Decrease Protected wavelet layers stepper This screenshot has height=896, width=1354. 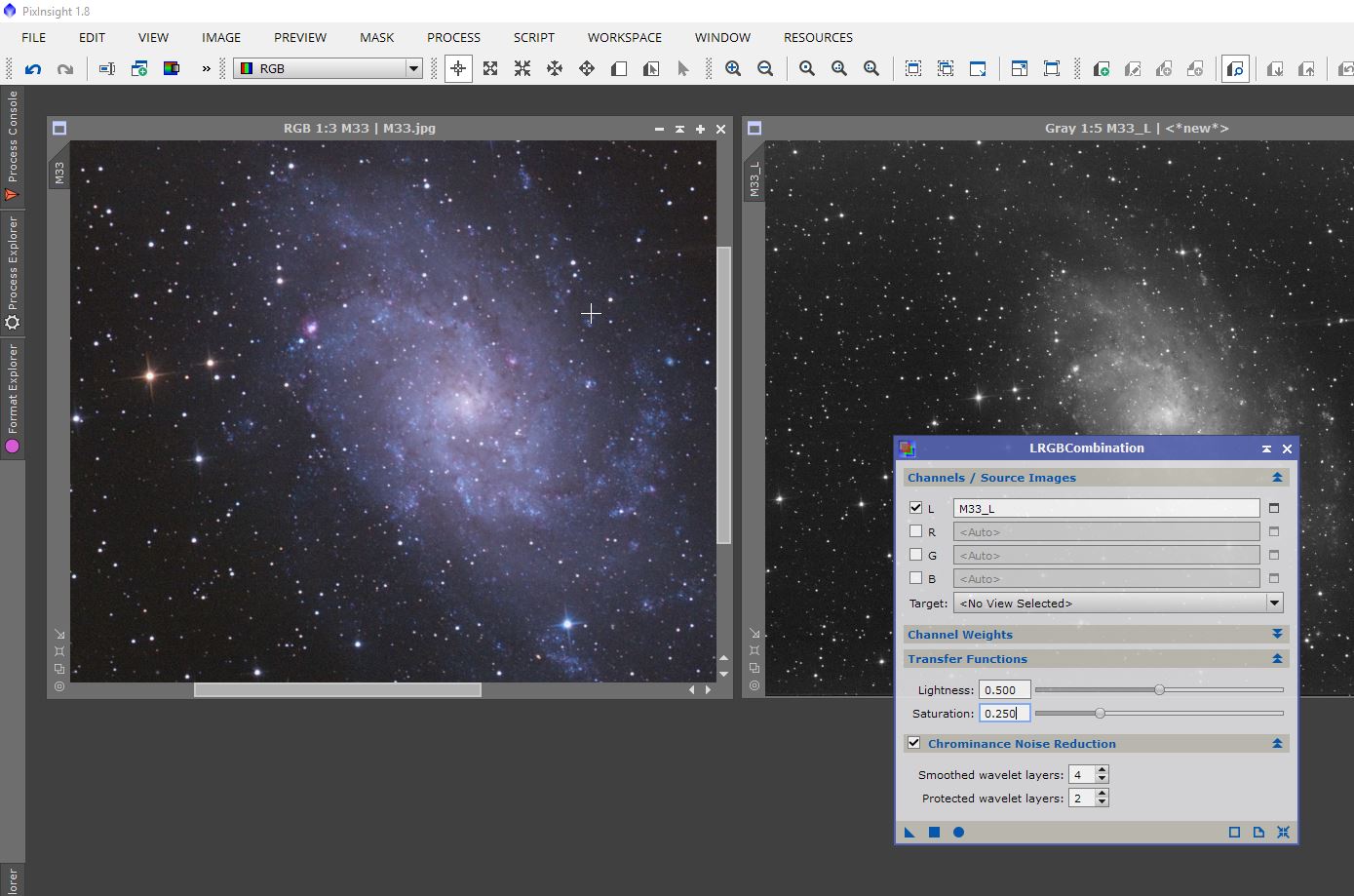point(1102,802)
